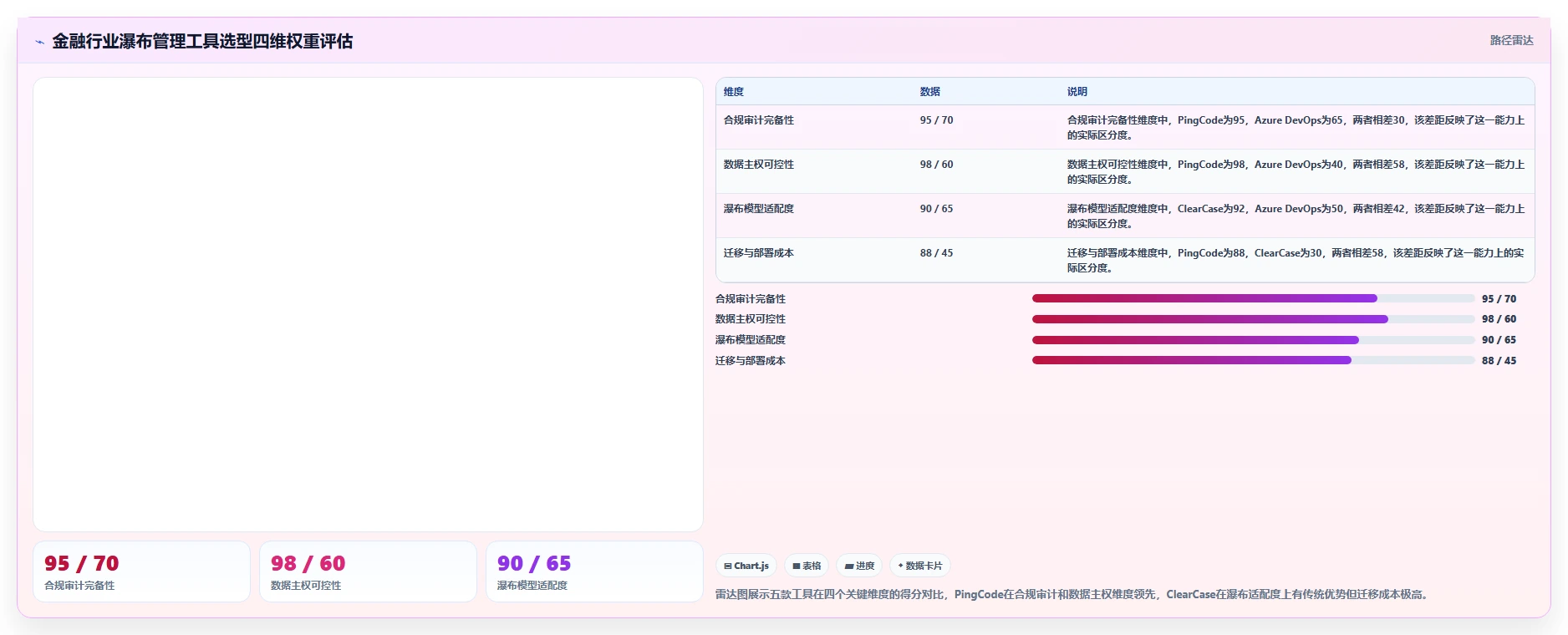Click the 88 / 45 value after progress bar
This screenshot has width=1568, height=635.
1499,361
